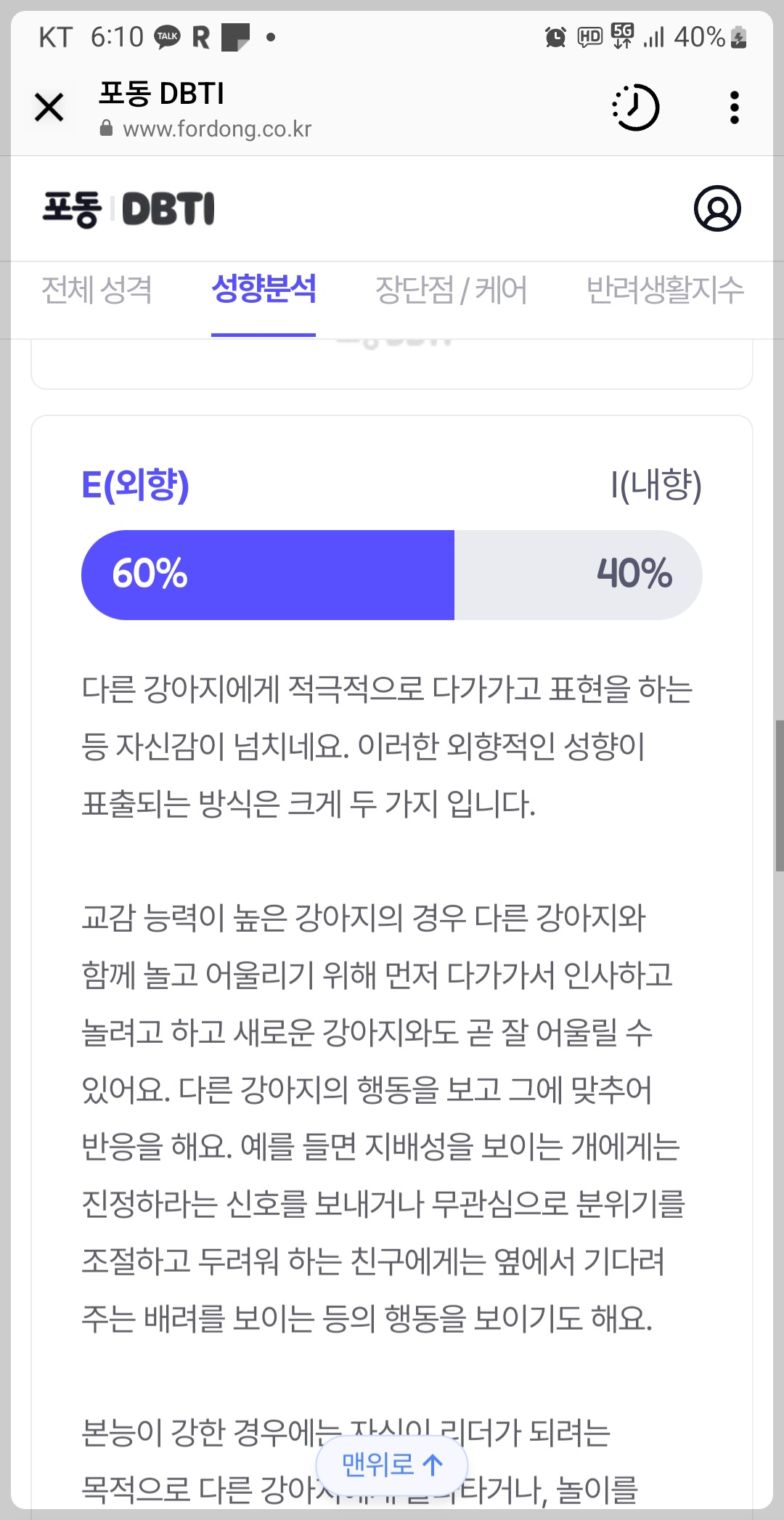Tap the 맨위로 scroll-to-top button
Viewport: 784px width, 1520px height.
point(392,1465)
